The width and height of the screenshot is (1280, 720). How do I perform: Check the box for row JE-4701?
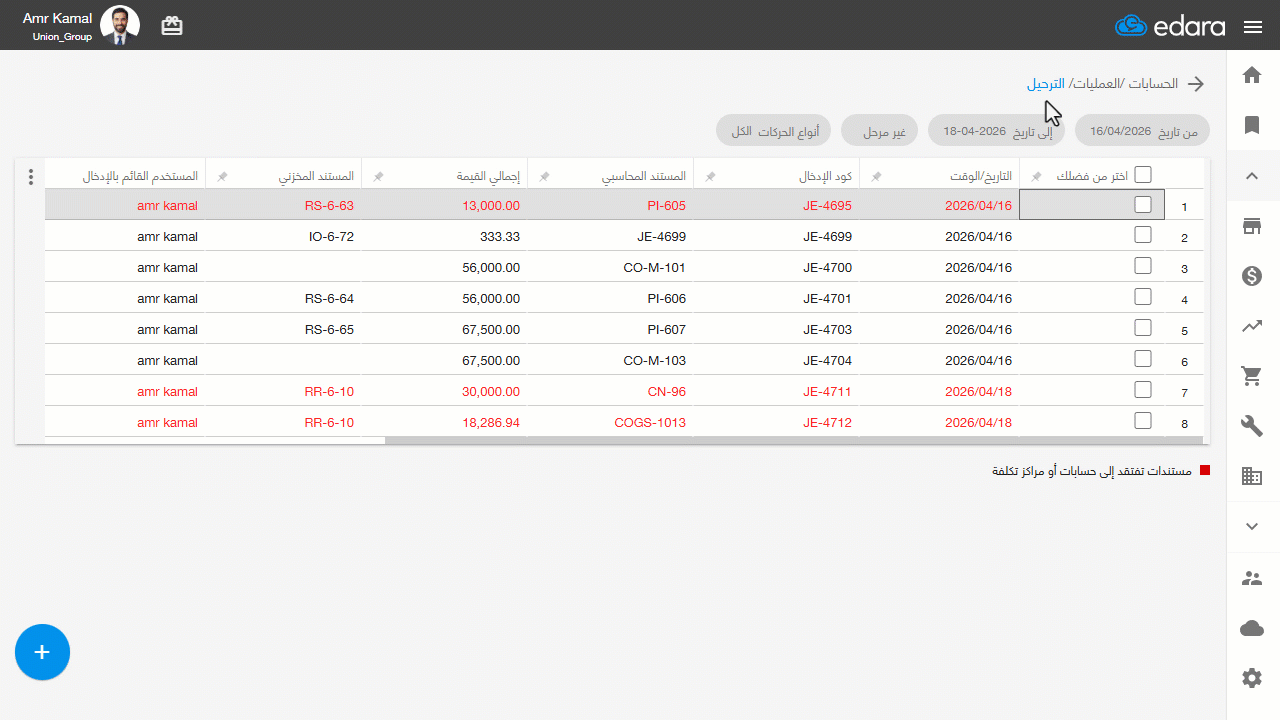click(x=1143, y=297)
